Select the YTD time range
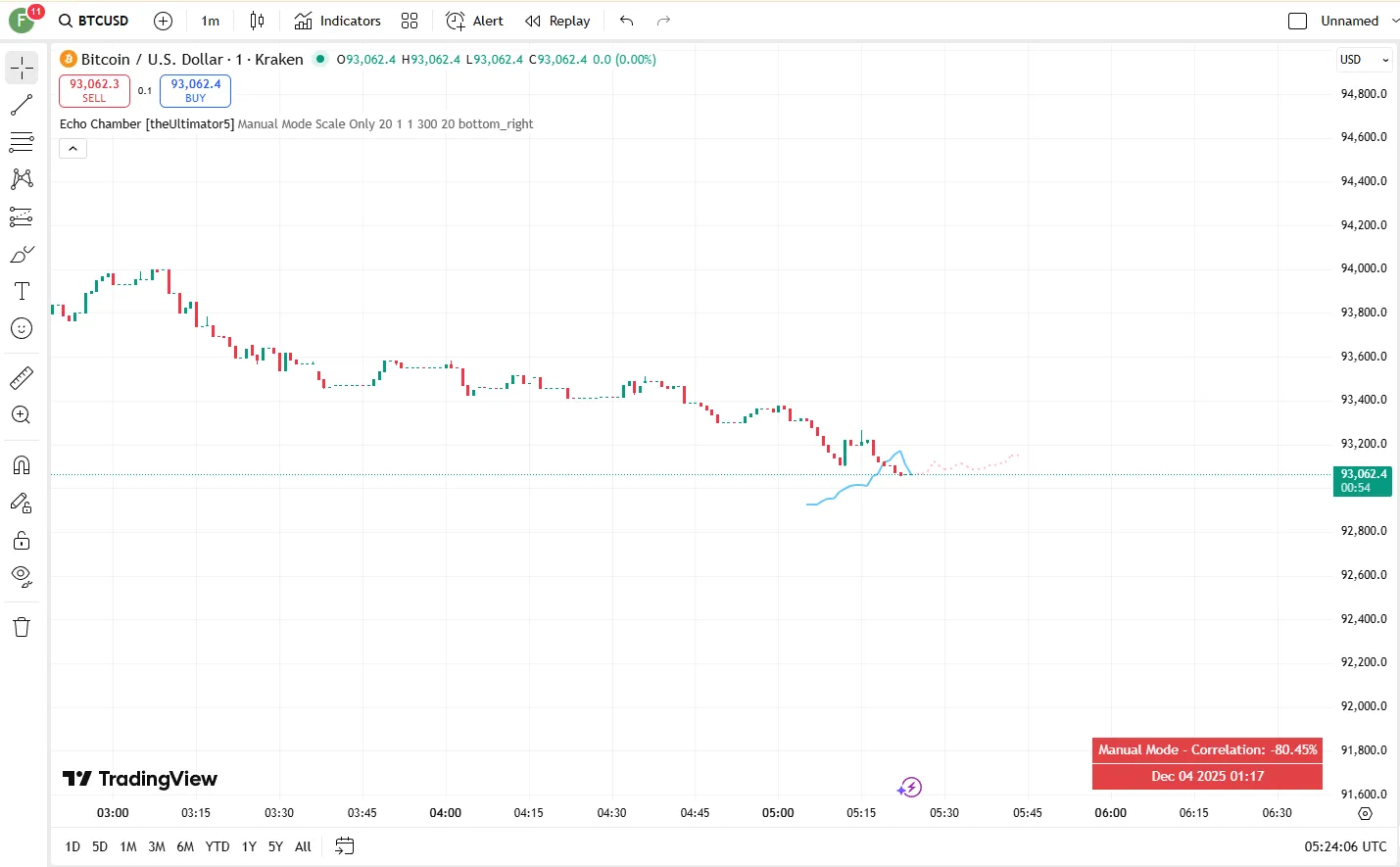The height and width of the screenshot is (867, 1400). click(217, 846)
